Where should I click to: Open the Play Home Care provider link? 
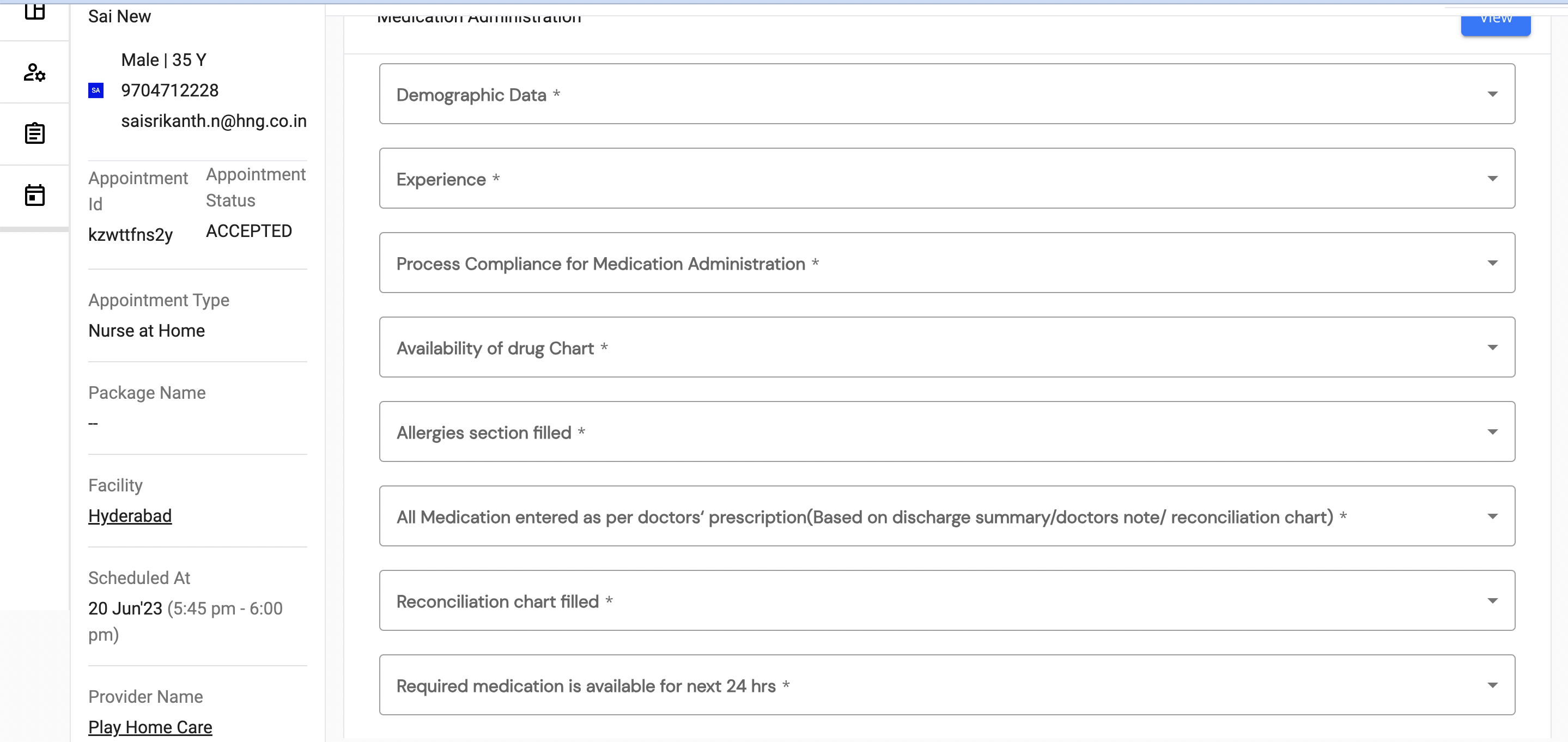[x=150, y=726]
